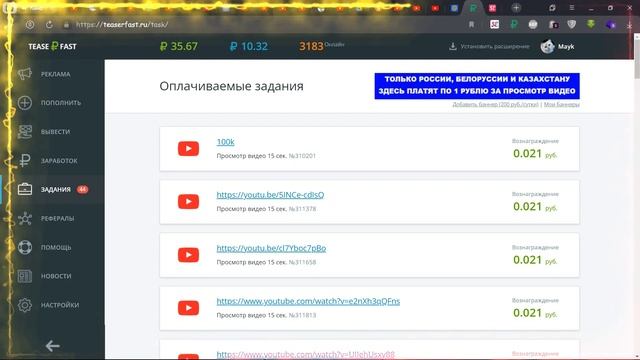Open the shield extension icon
This screenshot has width=640, height=360.
pyautogui.click(x=571, y=24)
